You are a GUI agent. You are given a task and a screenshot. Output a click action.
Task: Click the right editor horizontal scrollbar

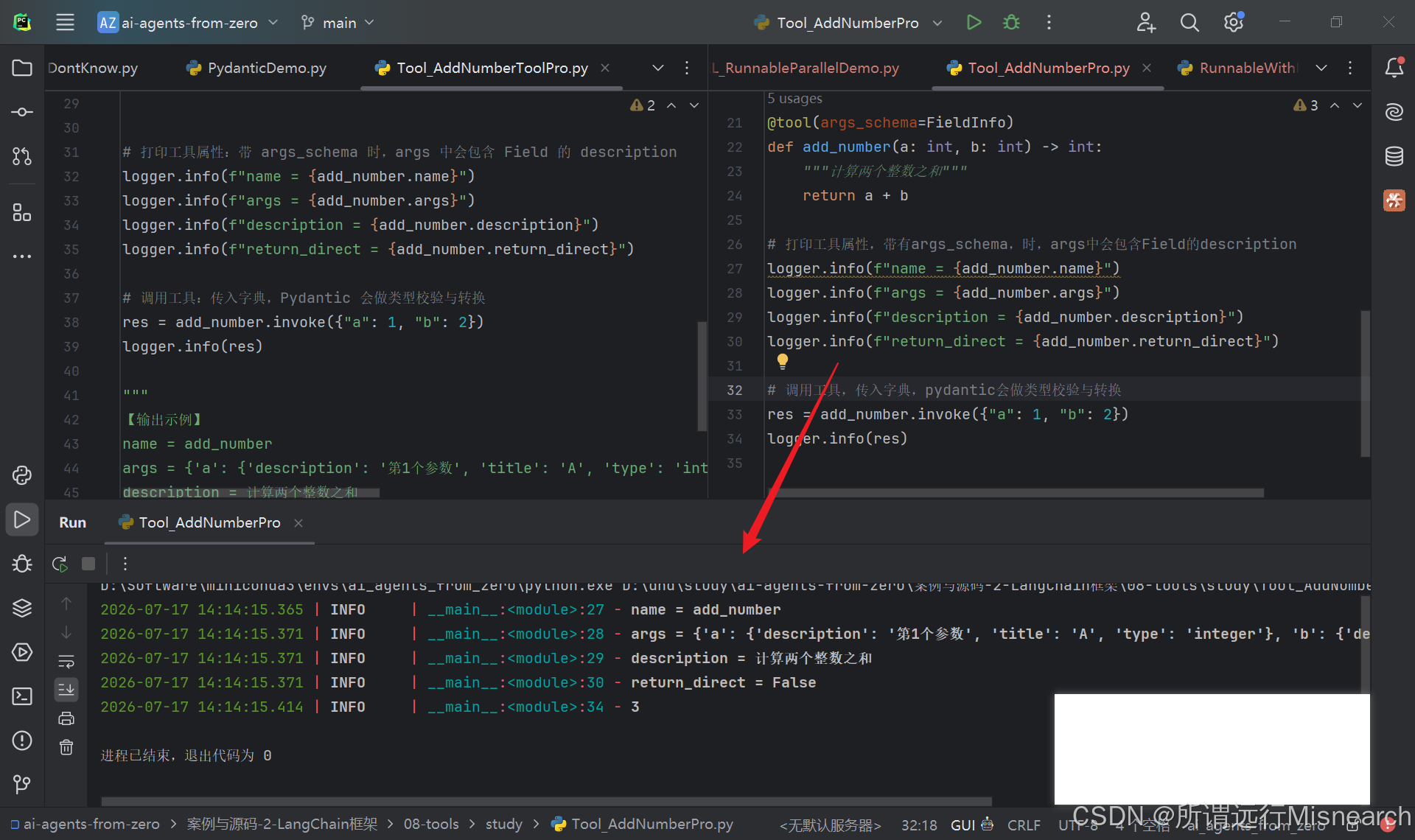click(x=1016, y=492)
